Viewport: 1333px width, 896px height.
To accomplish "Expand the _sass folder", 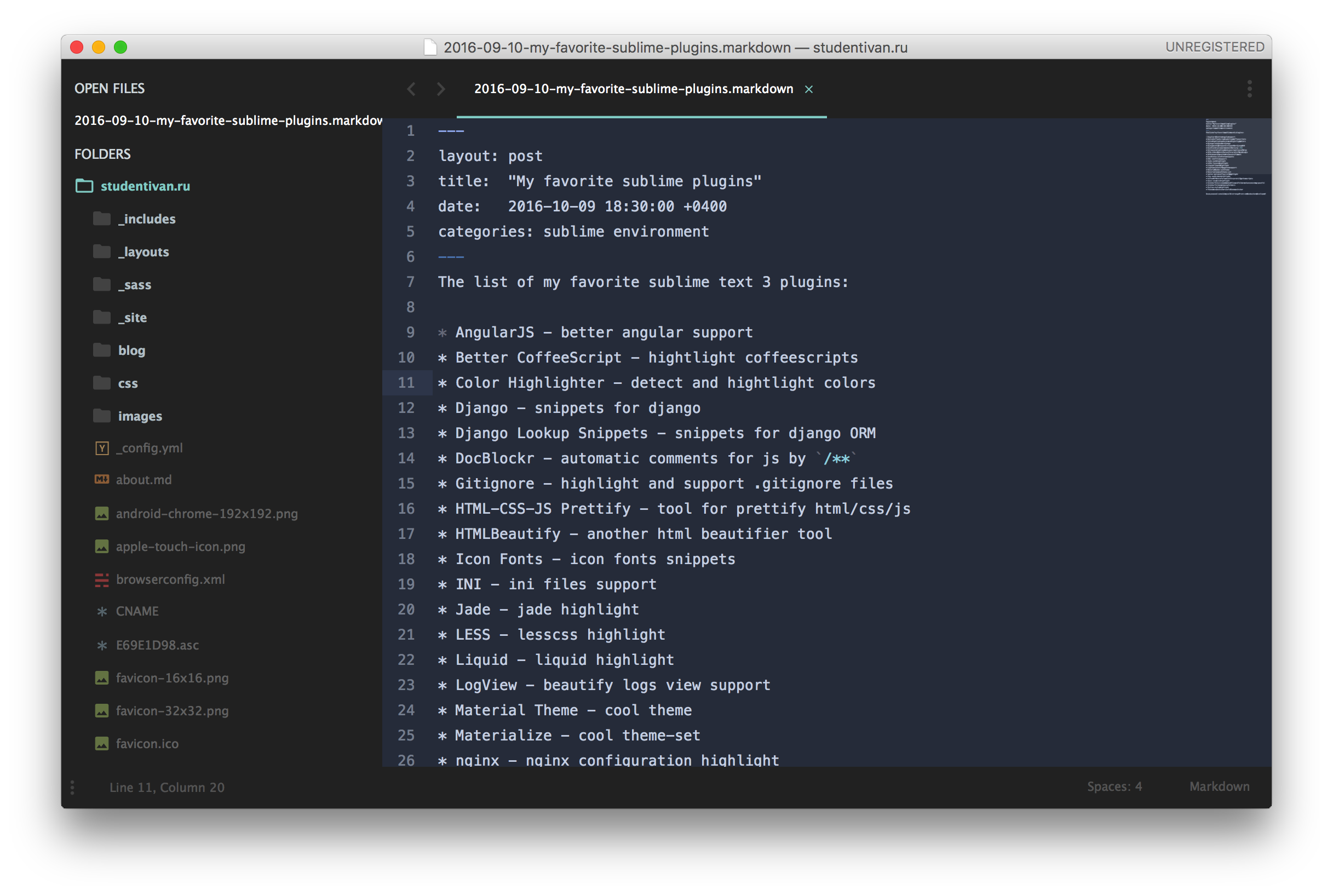I will point(134,285).
